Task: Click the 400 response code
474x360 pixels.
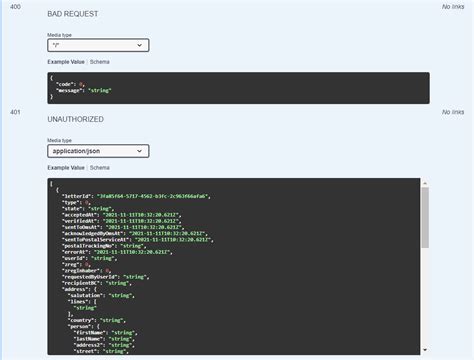Action: [x=15, y=7]
